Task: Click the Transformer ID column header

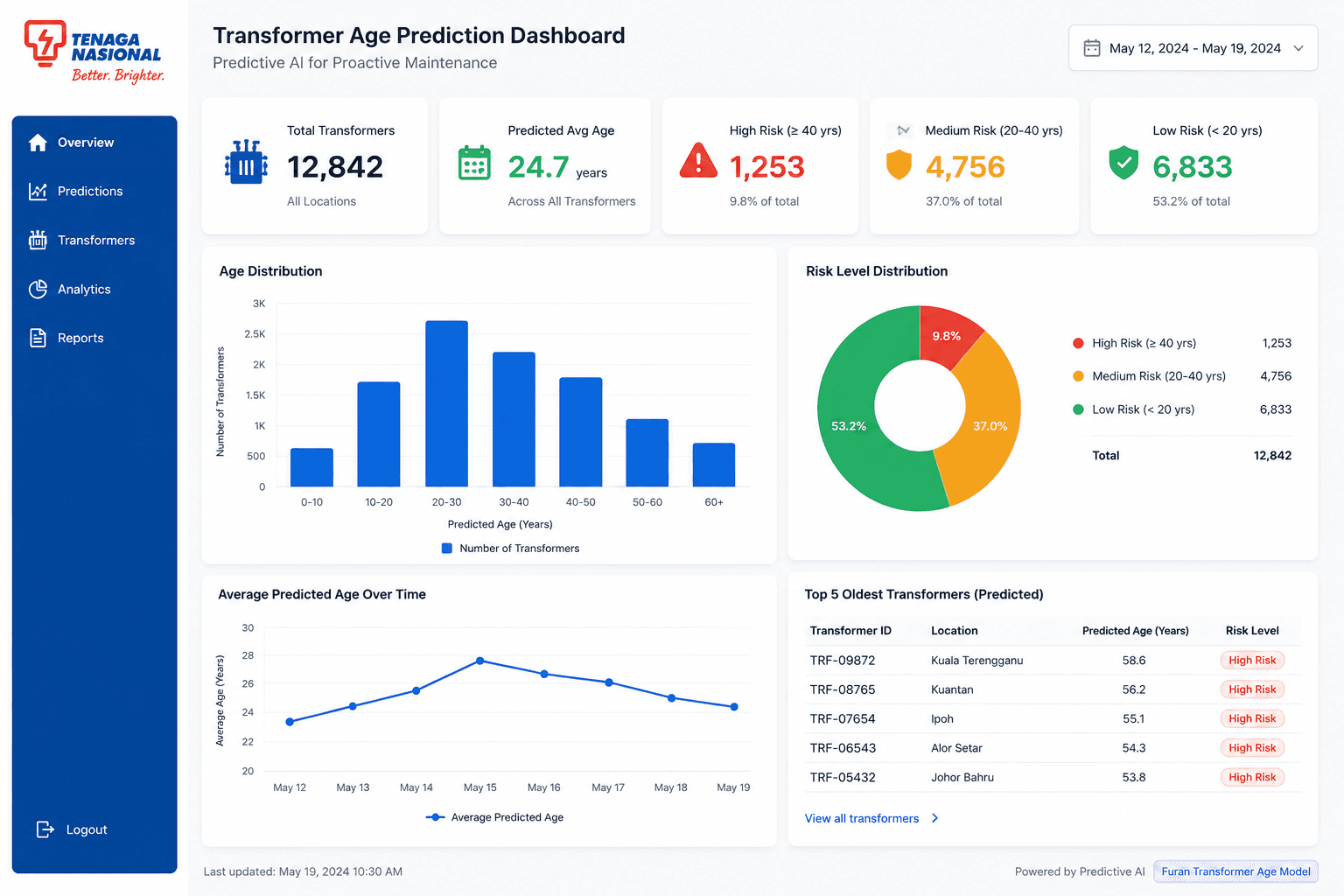Action: point(850,631)
